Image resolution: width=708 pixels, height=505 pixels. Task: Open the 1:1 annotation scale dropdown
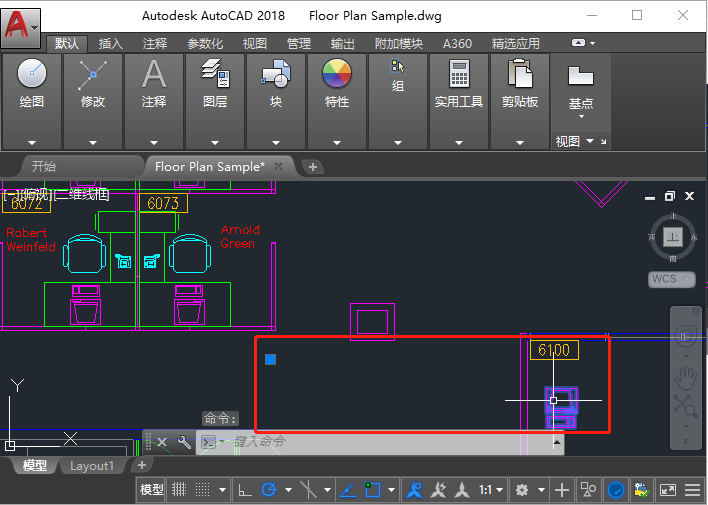click(x=491, y=490)
